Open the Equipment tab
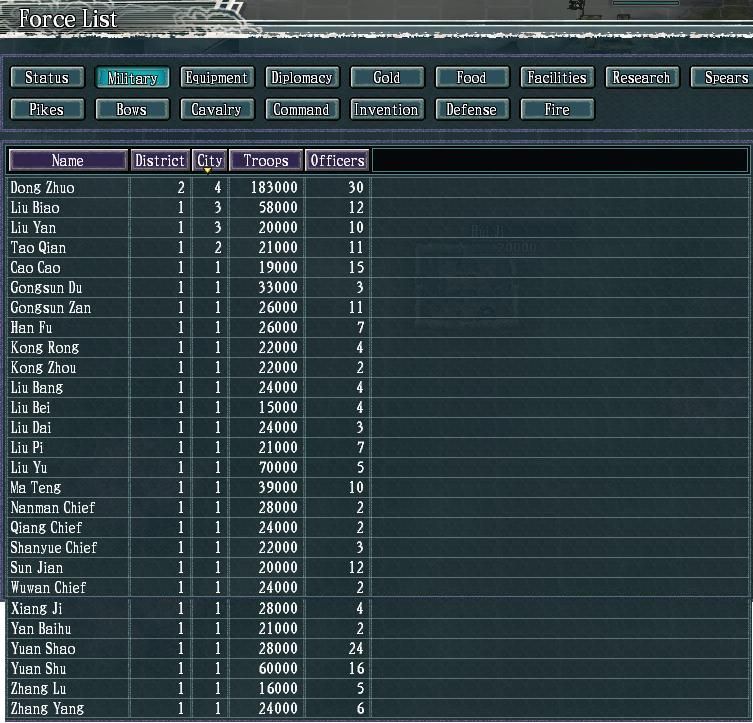Image resolution: width=753 pixels, height=723 pixels. (216, 78)
